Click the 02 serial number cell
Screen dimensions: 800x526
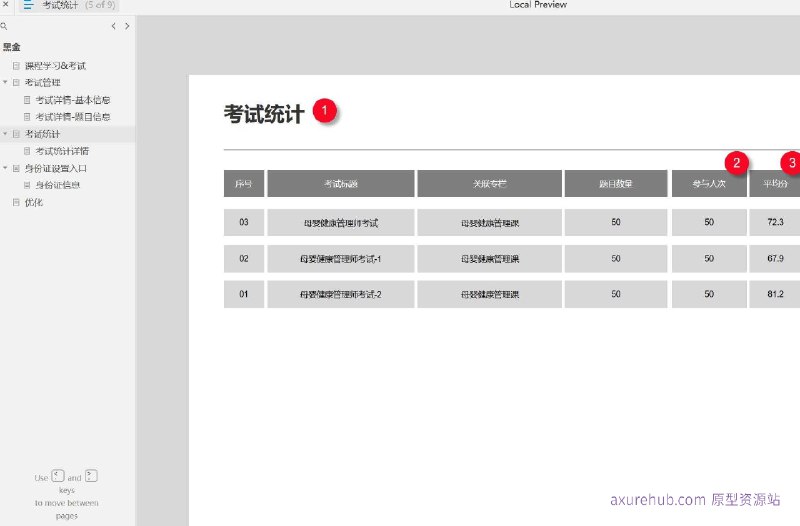[244, 259]
